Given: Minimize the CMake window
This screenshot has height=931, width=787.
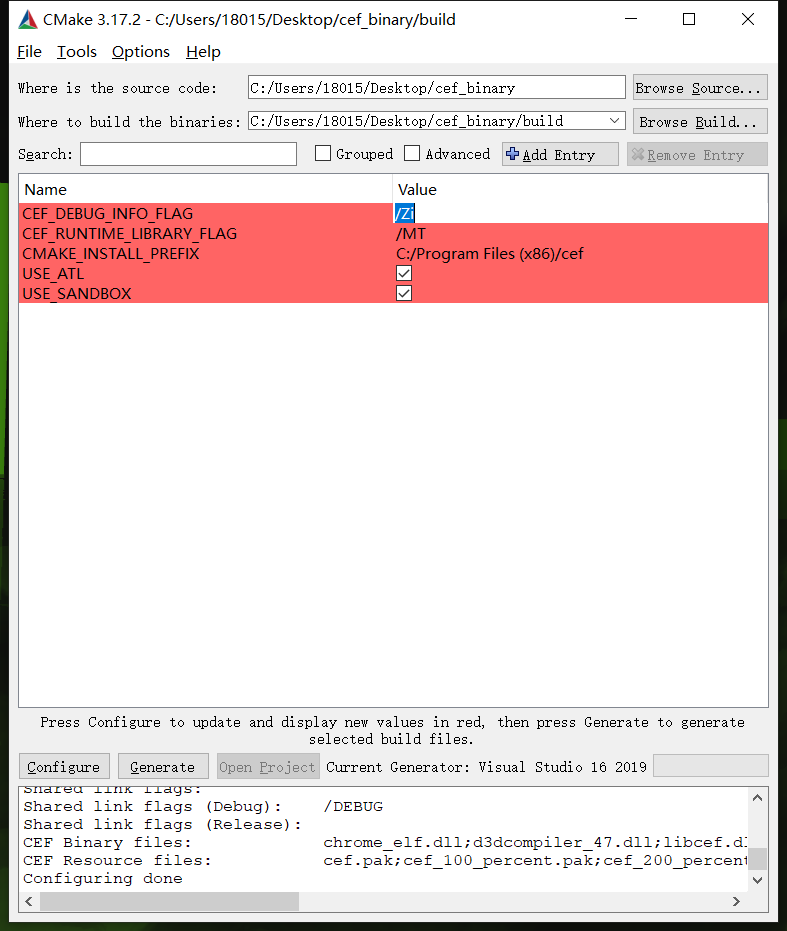Looking at the screenshot, I should [630, 19].
